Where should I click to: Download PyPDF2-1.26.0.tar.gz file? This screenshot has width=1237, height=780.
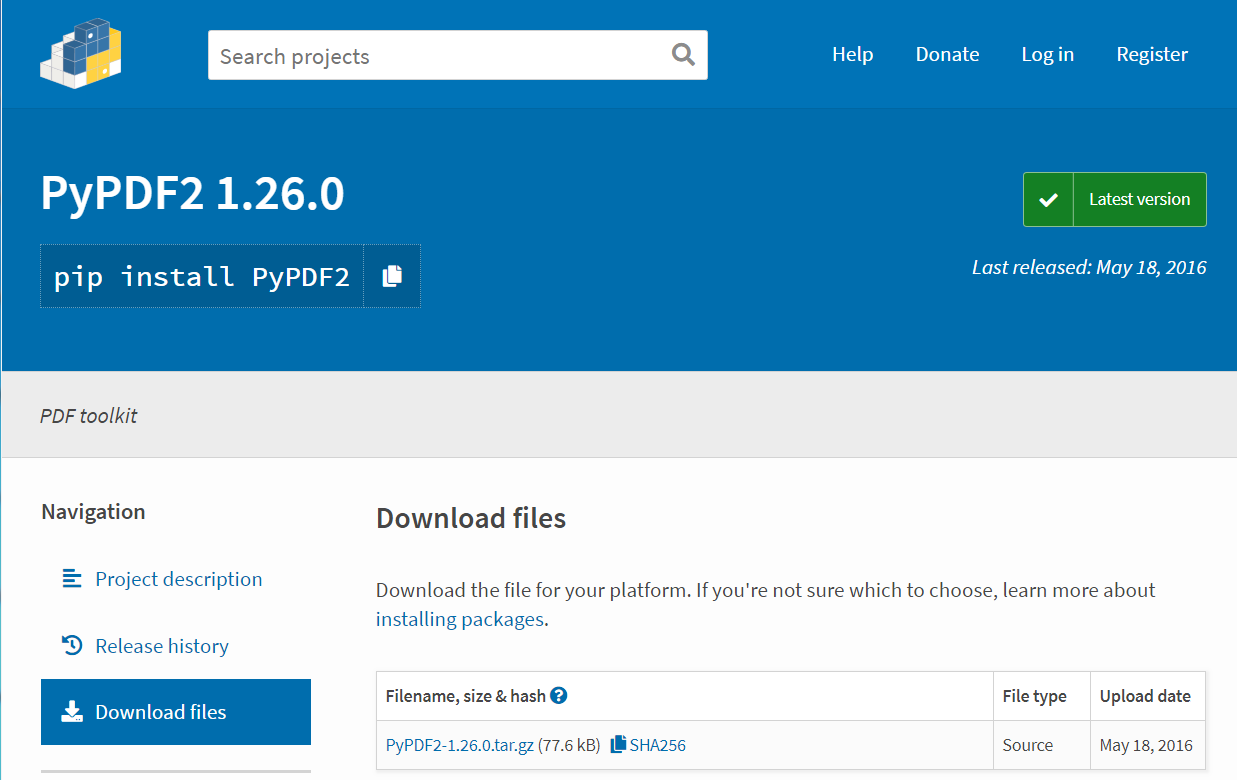point(459,745)
